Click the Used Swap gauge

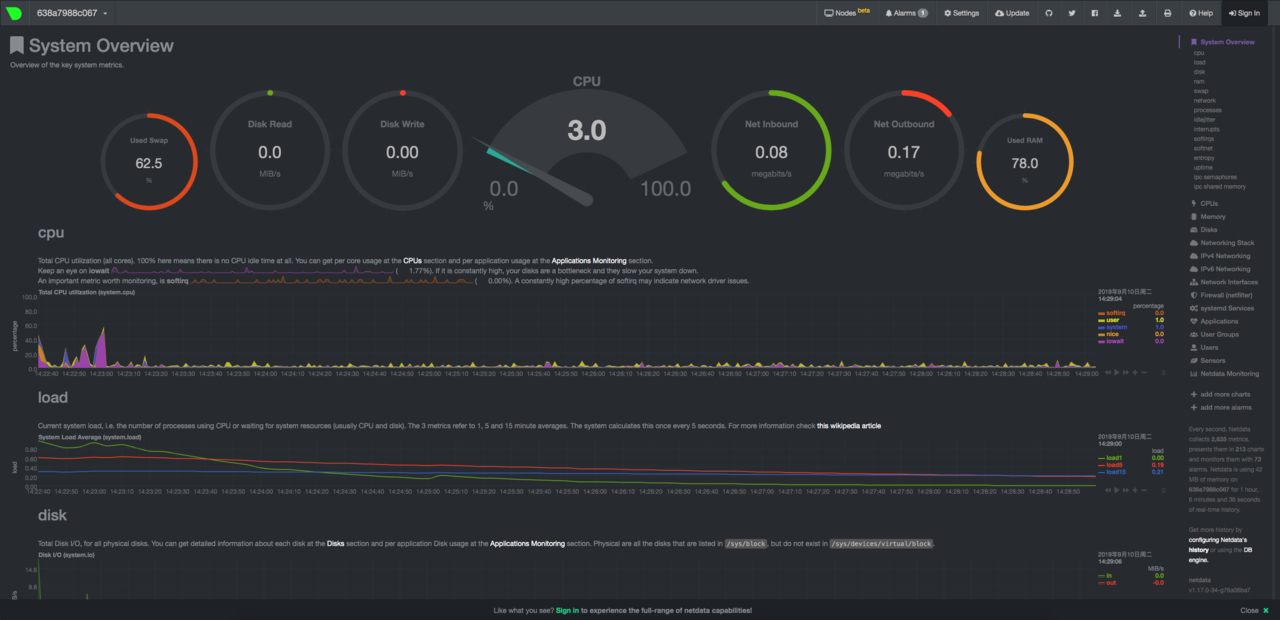click(149, 160)
